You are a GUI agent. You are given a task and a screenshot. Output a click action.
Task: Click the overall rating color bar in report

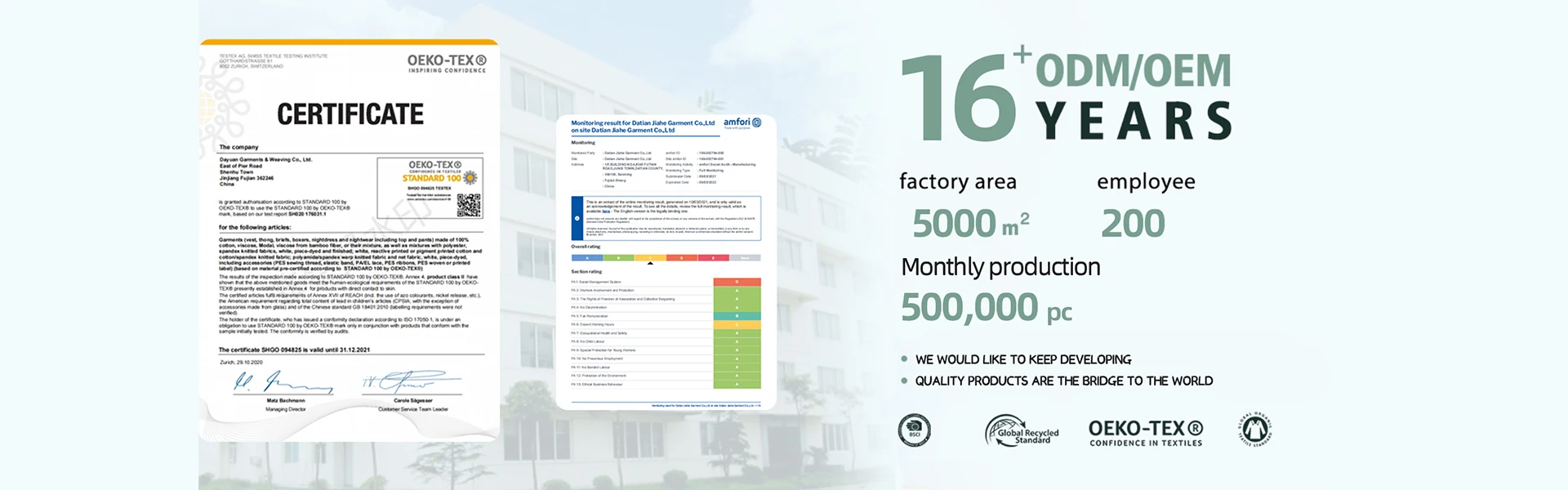(666, 258)
